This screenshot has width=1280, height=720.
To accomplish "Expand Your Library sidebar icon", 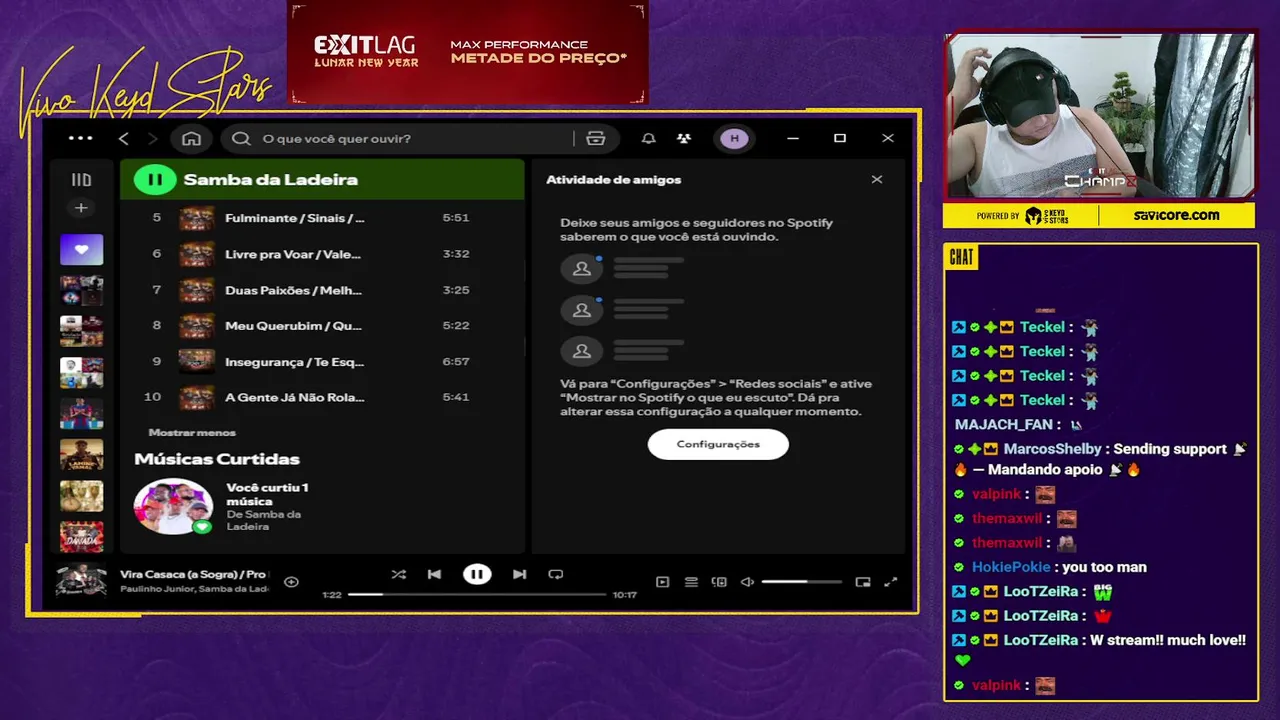I will pyautogui.click(x=81, y=180).
